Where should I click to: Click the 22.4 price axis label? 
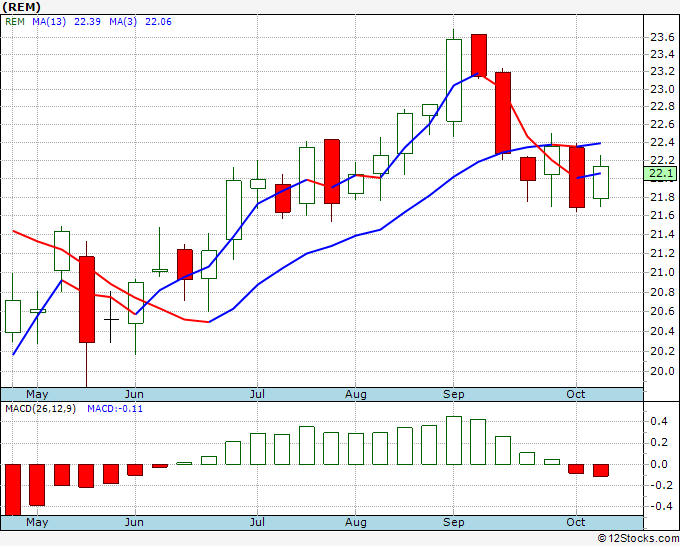662,142
